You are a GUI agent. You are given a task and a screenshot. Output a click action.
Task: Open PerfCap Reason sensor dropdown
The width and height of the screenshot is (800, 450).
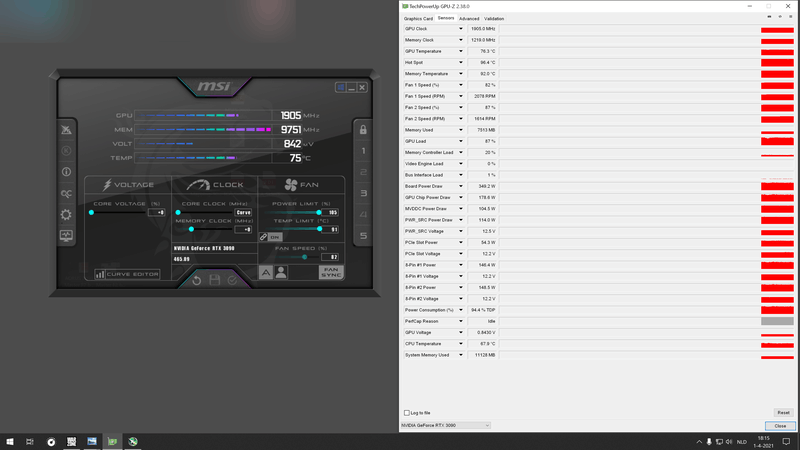(x=461, y=321)
